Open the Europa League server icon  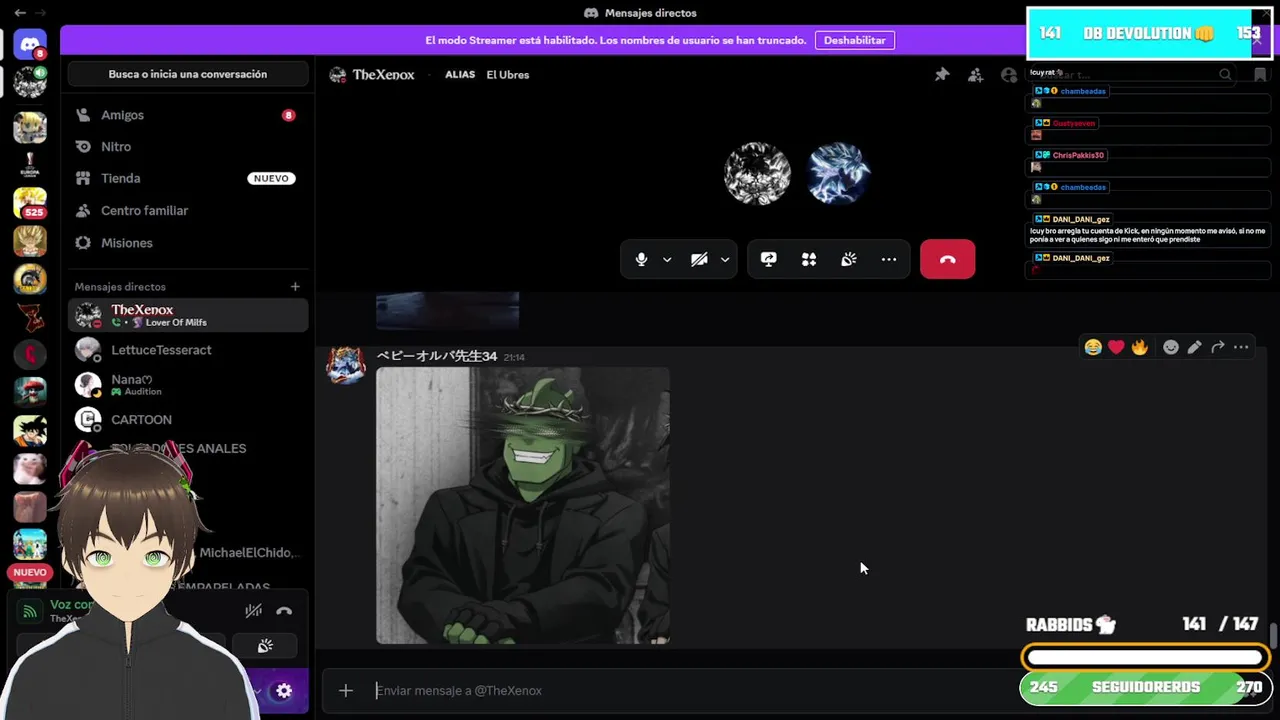(x=30, y=165)
